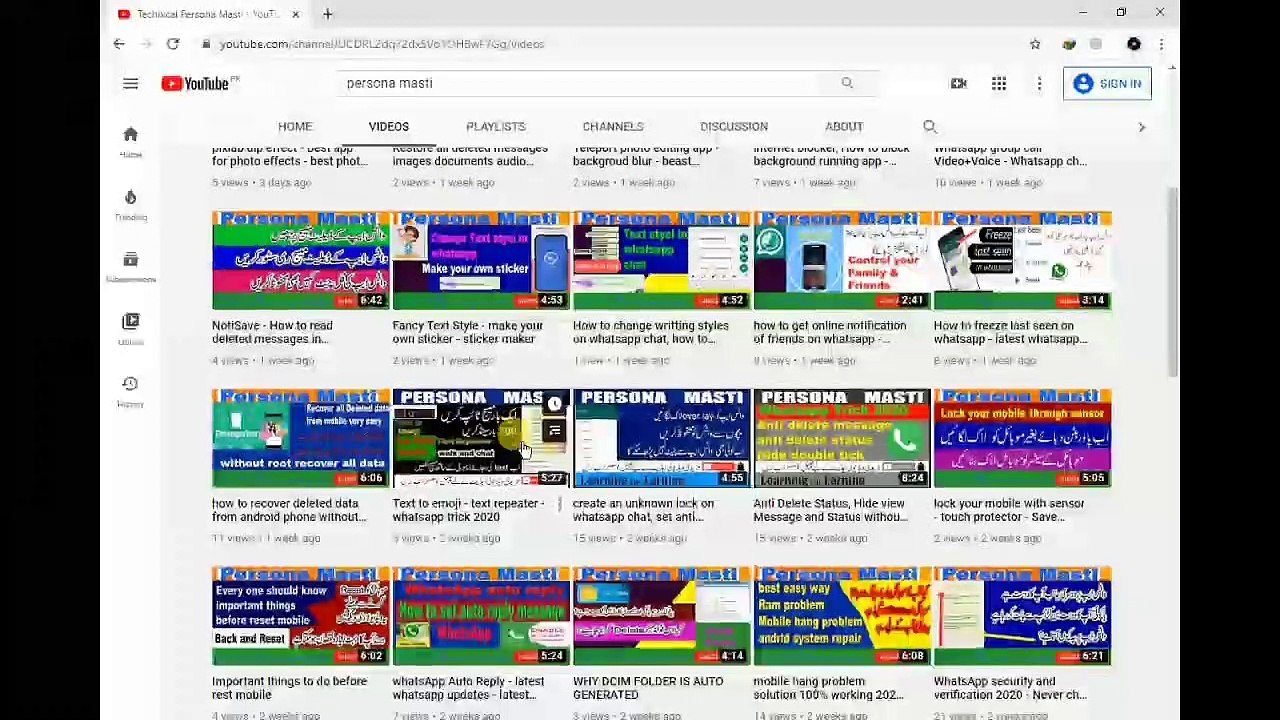Reload the page with the refresh icon

(173, 44)
